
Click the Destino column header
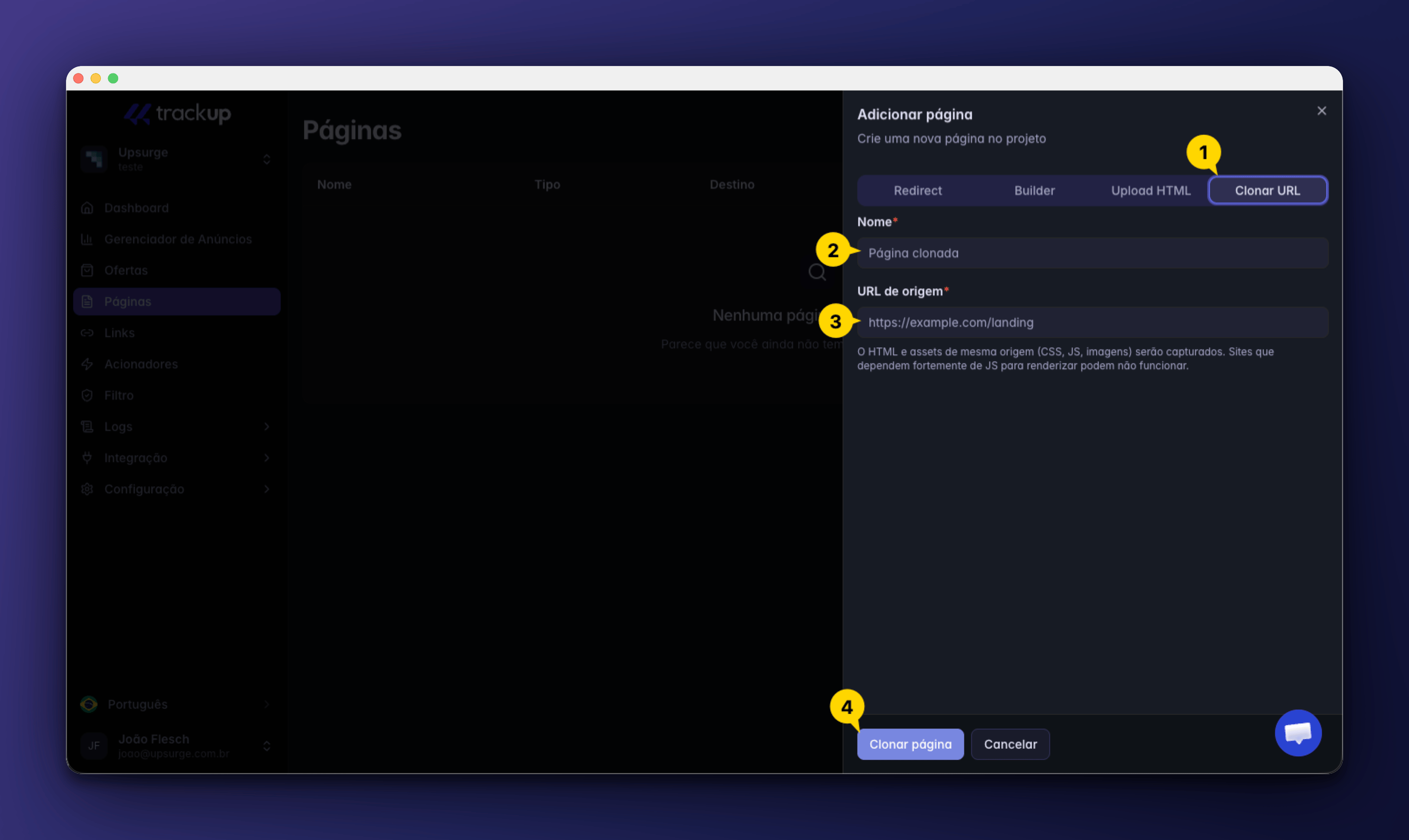[732, 184]
